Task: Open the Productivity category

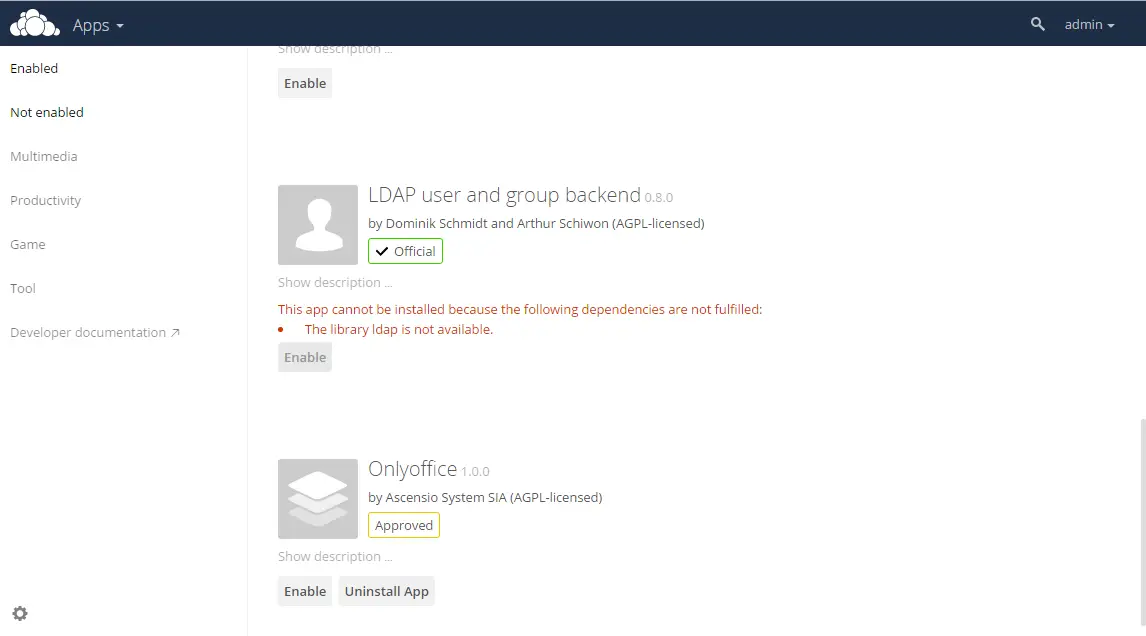Action: (x=45, y=200)
